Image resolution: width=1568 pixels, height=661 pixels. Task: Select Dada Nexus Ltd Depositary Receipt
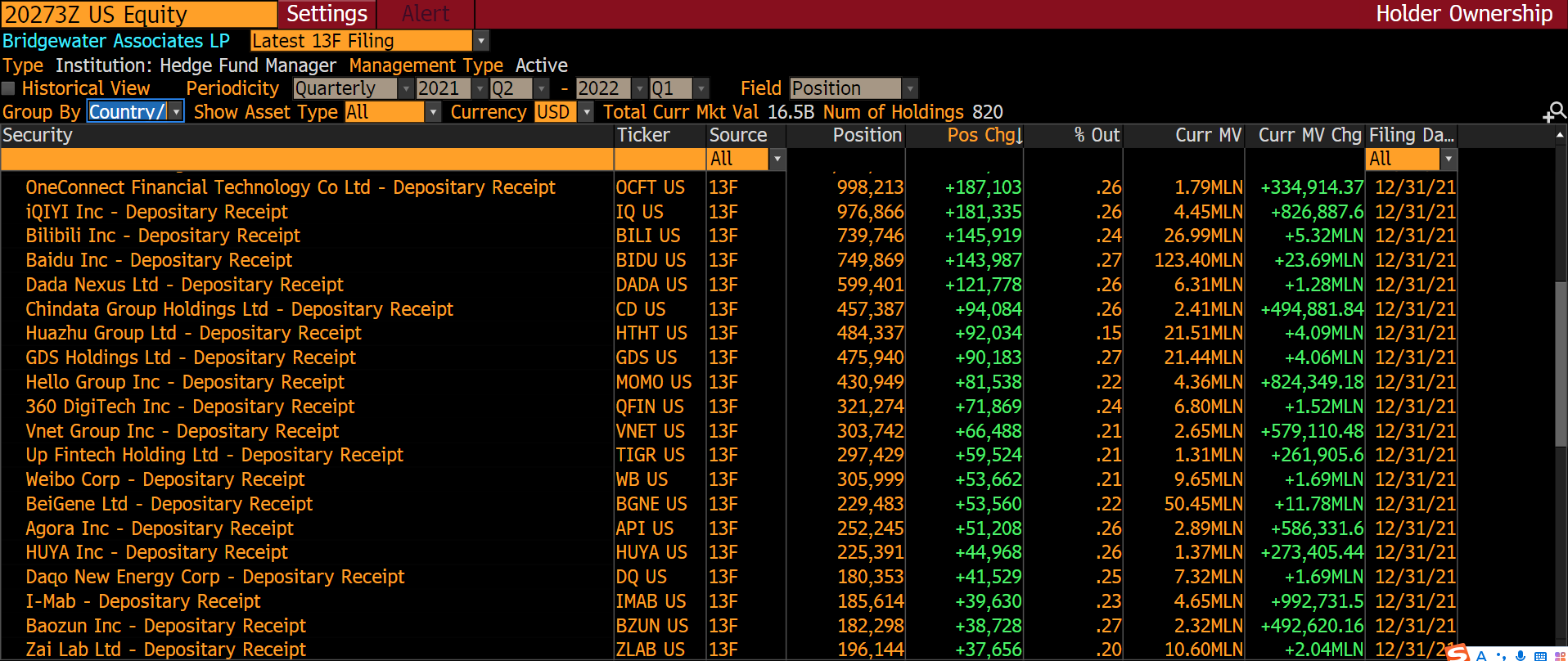point(184,285)
